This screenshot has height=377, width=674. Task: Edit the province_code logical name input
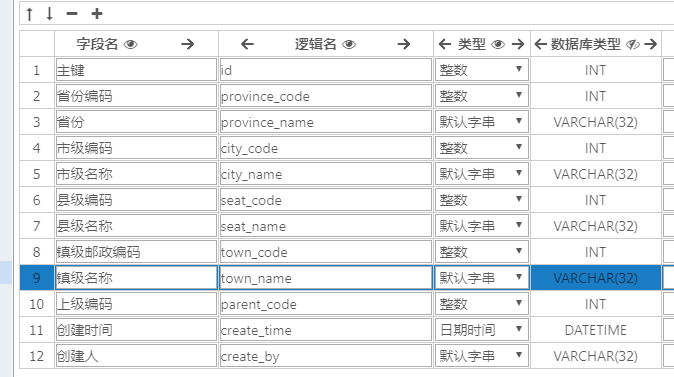coord(326,96)
